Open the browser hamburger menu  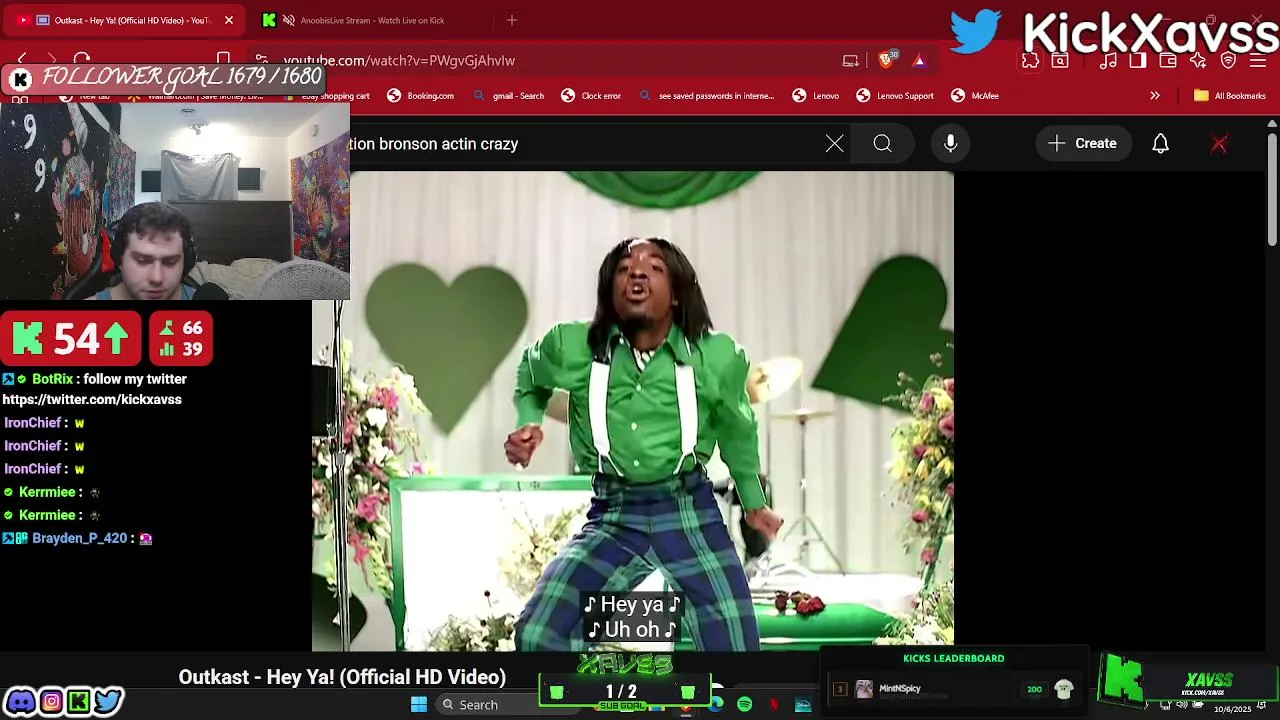tap(1258, 61)
